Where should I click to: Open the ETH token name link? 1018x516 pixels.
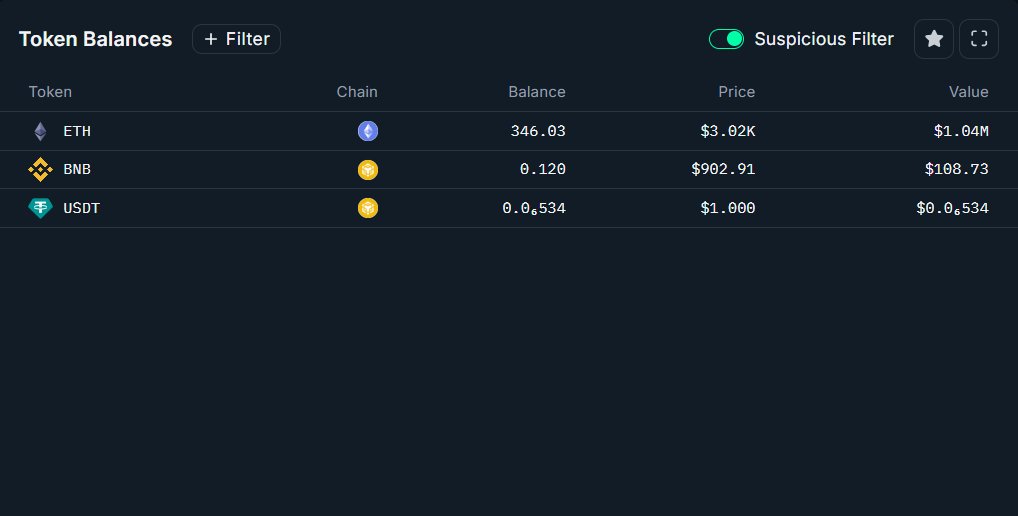pyautogui.click(x=77, y=131)
